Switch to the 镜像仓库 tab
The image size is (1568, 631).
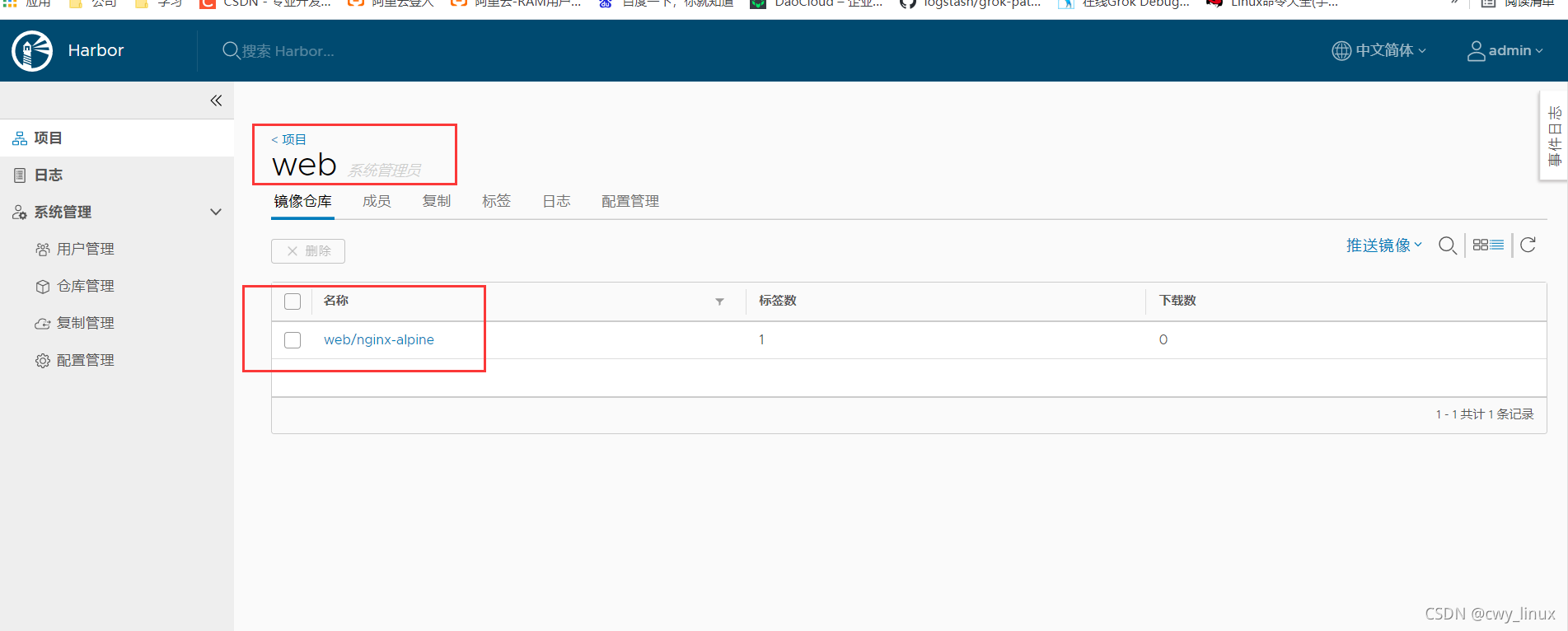point(302,201)
